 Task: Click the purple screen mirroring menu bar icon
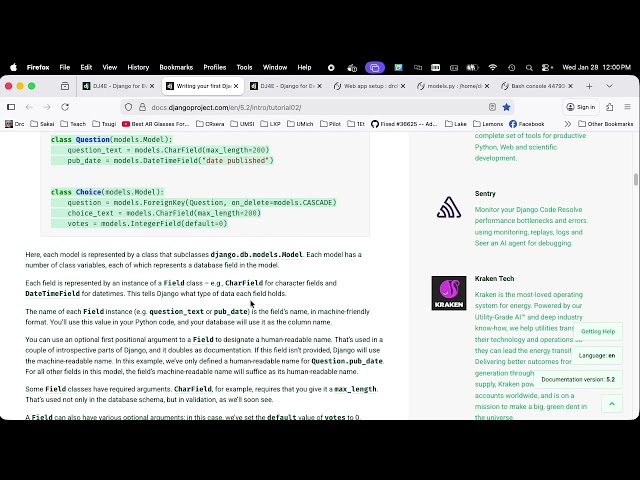click(375, 68)
